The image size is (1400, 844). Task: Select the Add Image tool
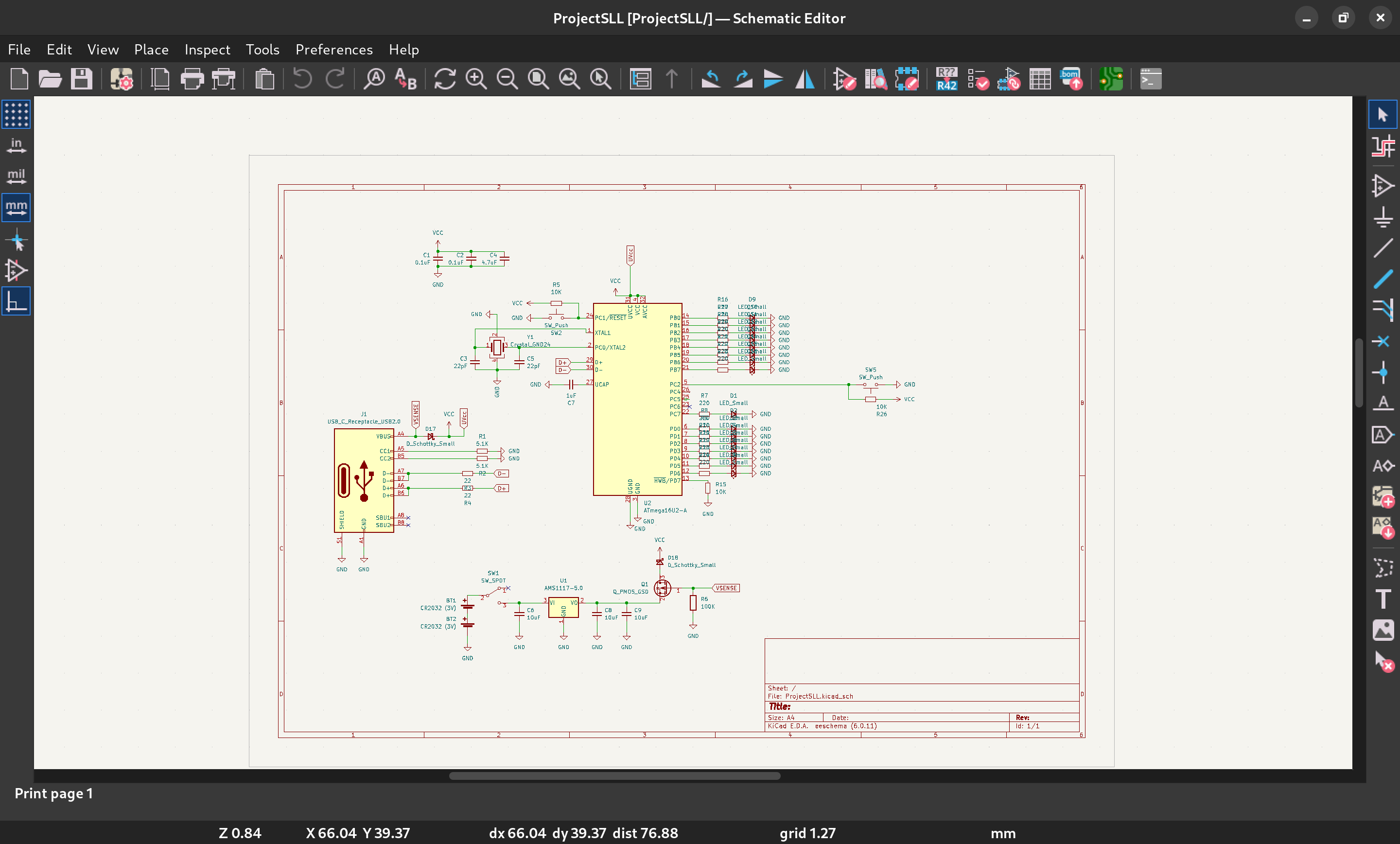pyautogui.click(x=1382, y=630)
